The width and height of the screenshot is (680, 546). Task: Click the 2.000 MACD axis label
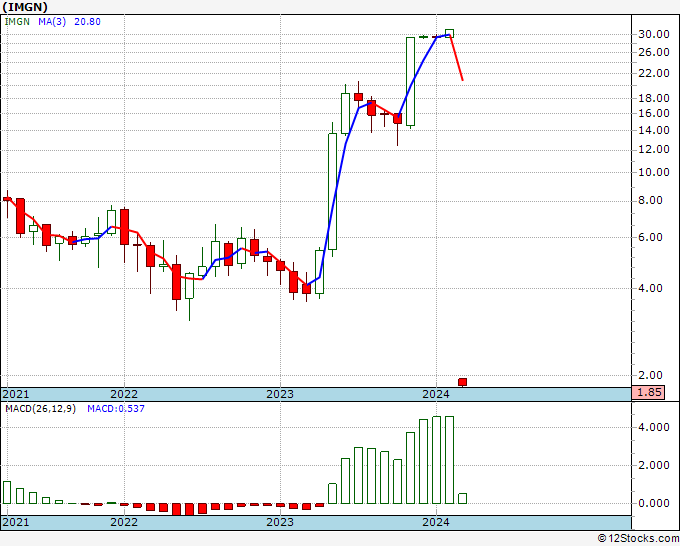pyautogui.click(x=654, y=465)
